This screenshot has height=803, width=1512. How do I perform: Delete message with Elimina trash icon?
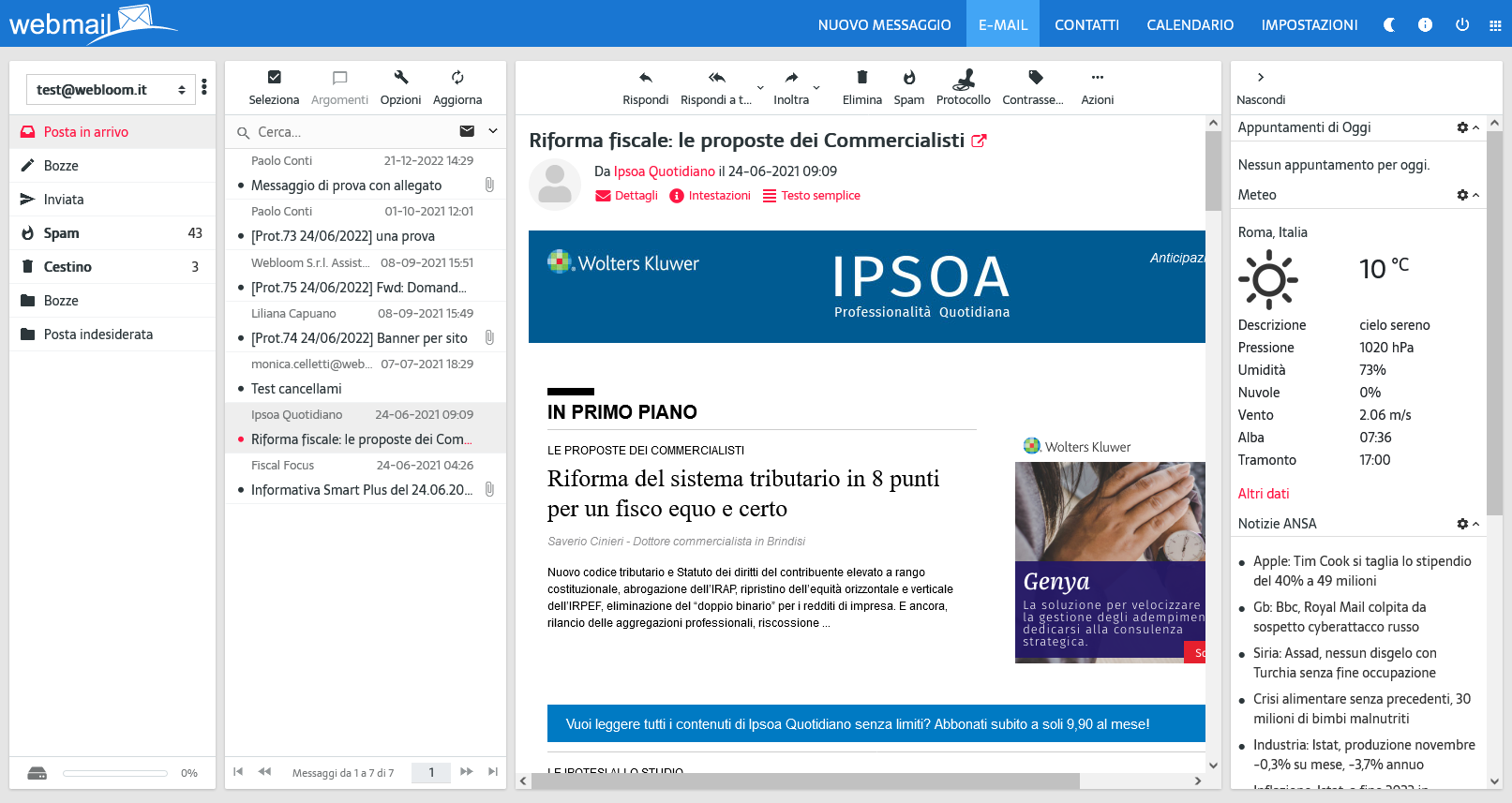coord(861,78)
